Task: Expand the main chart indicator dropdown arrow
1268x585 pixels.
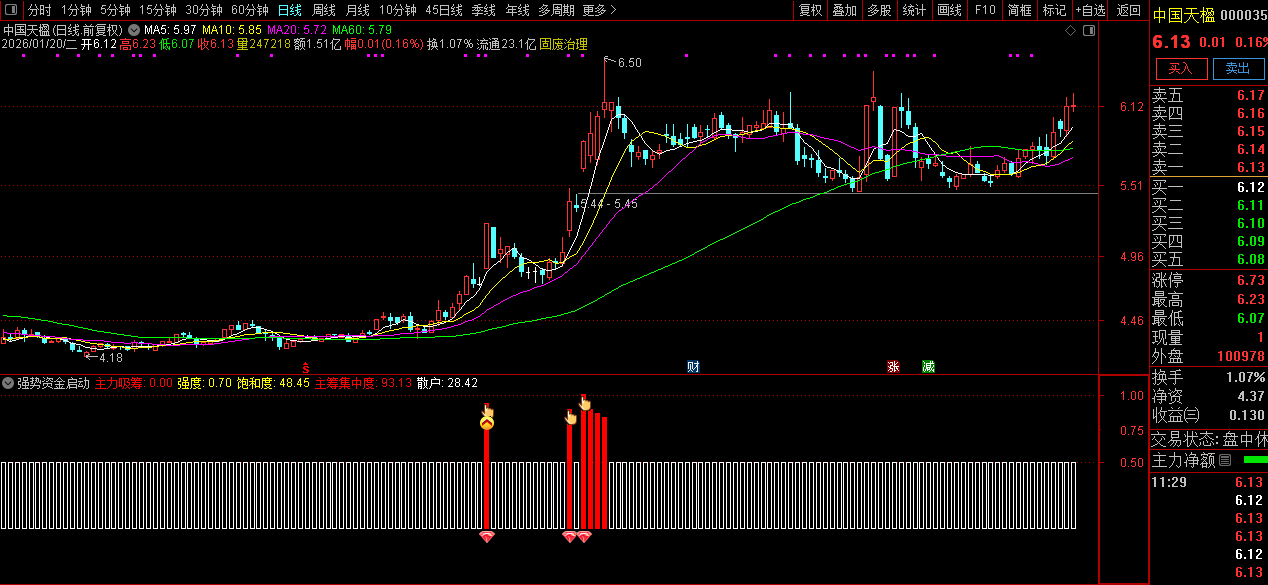Action: click(x=134, y=30)
